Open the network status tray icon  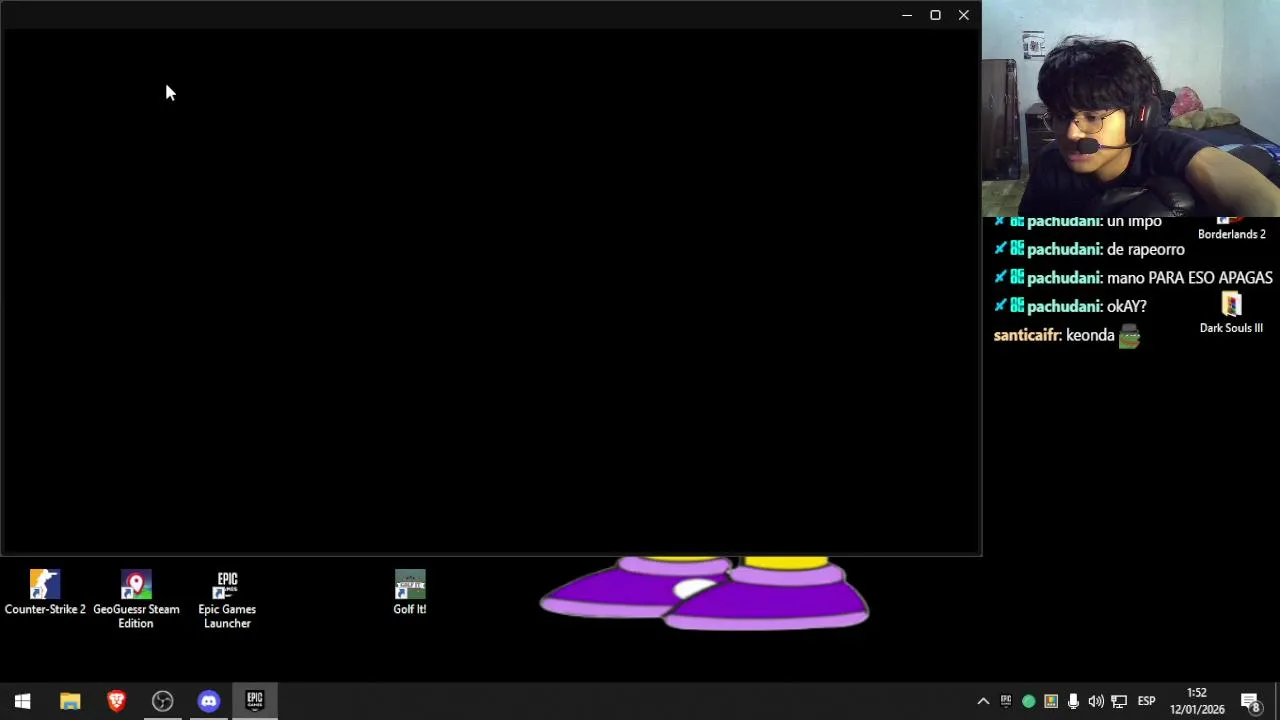[x=1119, y=701]
